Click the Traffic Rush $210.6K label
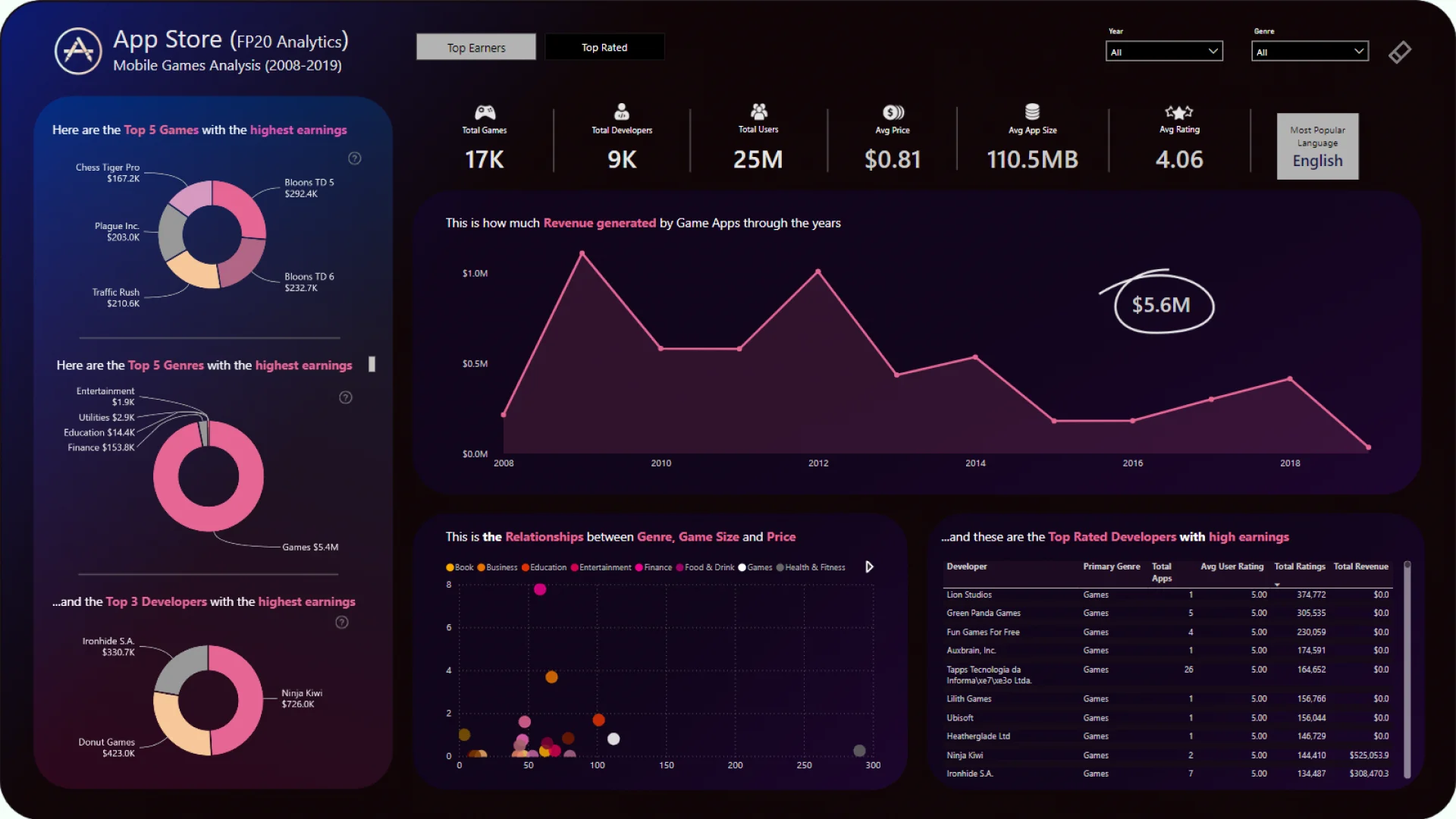Image resolution: width=1456 pixels, height=819 pixels. tap(116, 297)
